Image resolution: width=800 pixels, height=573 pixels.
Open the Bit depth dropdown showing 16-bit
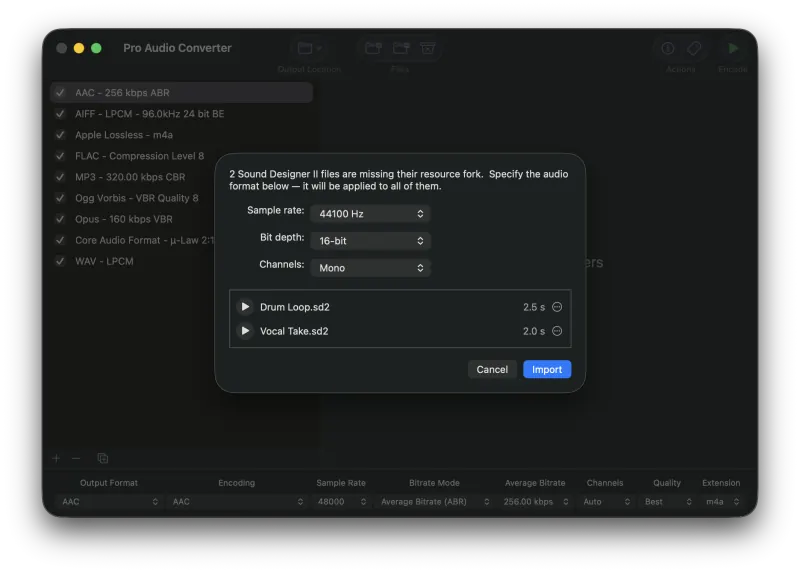pos(370,240)
